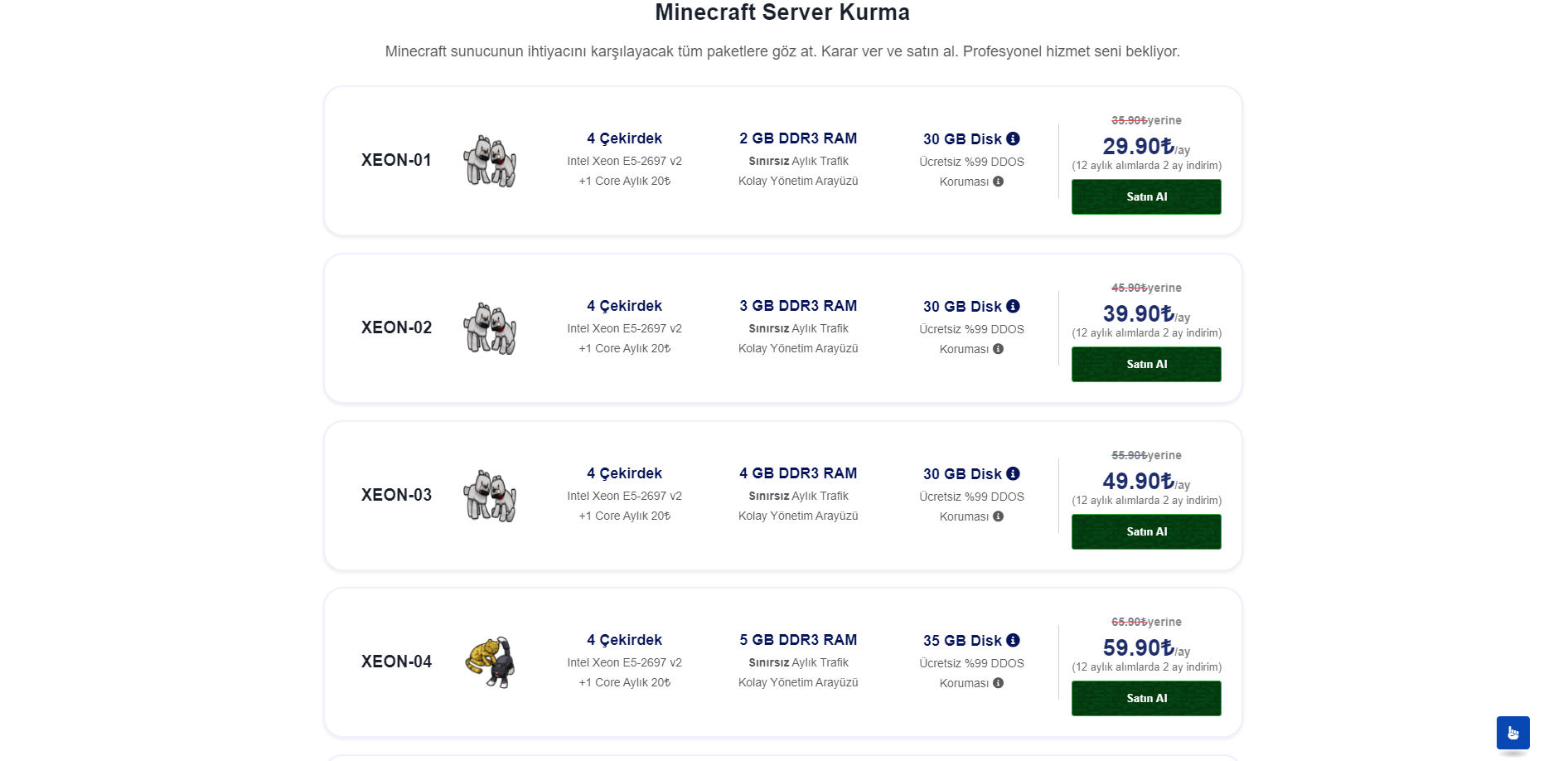Click the blue floating hand icon button
Image resolution: width=1568 pixels, height=761 pixels.
(1512, 733)
